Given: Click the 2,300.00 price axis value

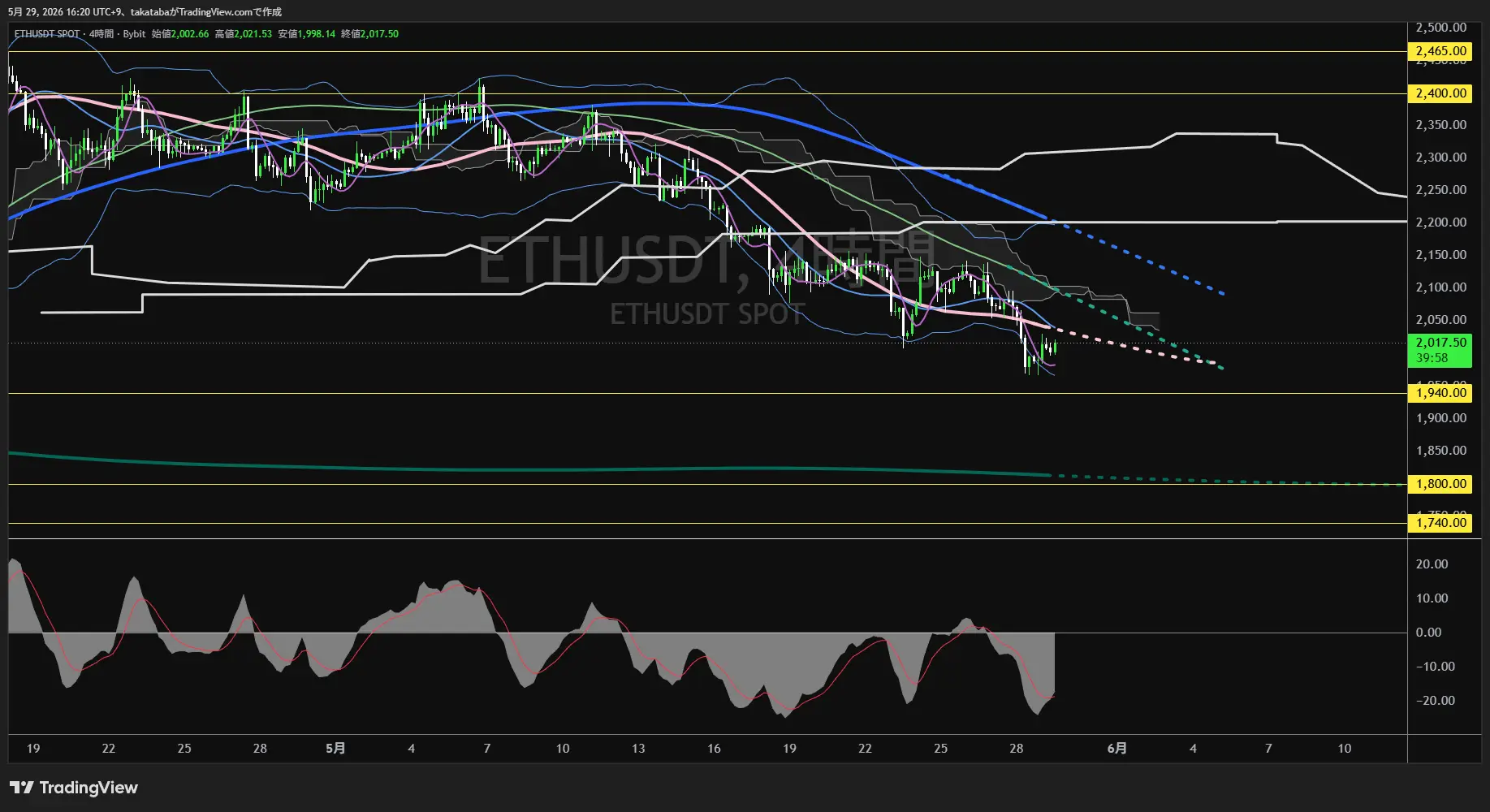Looking at the screenshot, I should pos(1440,158).
